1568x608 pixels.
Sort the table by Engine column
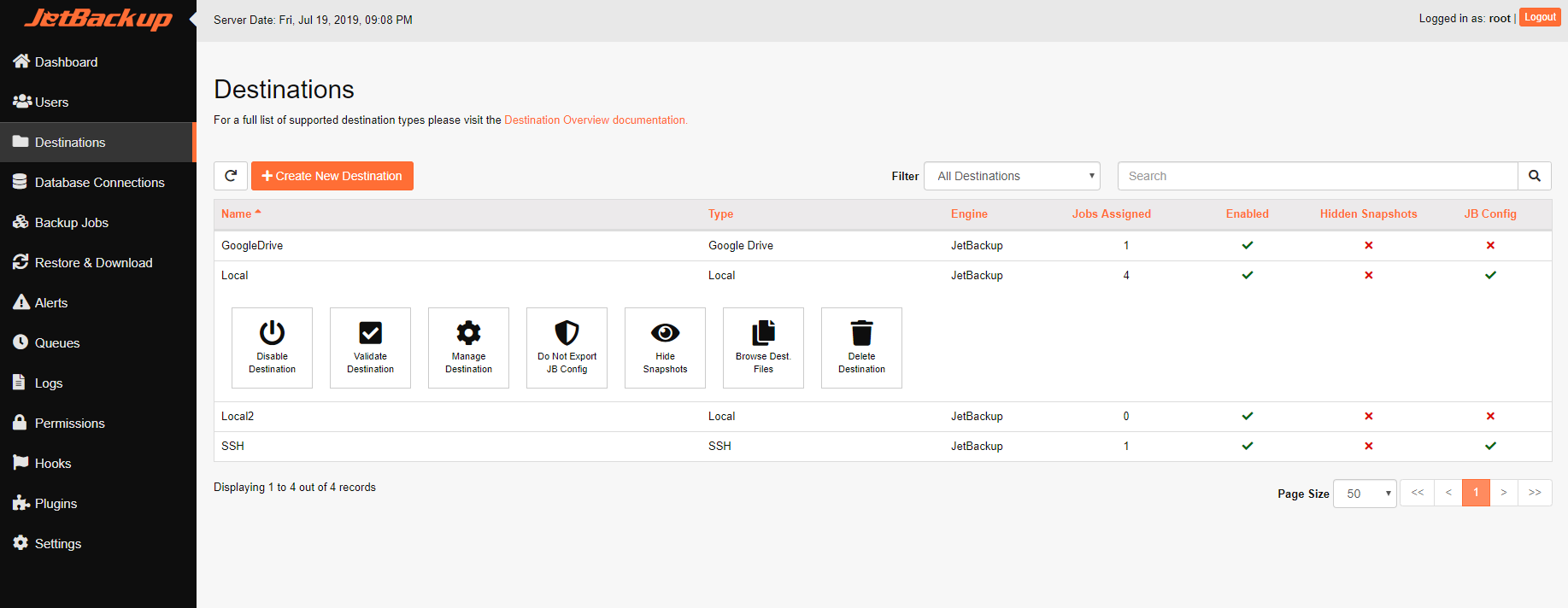click(969, 213)
